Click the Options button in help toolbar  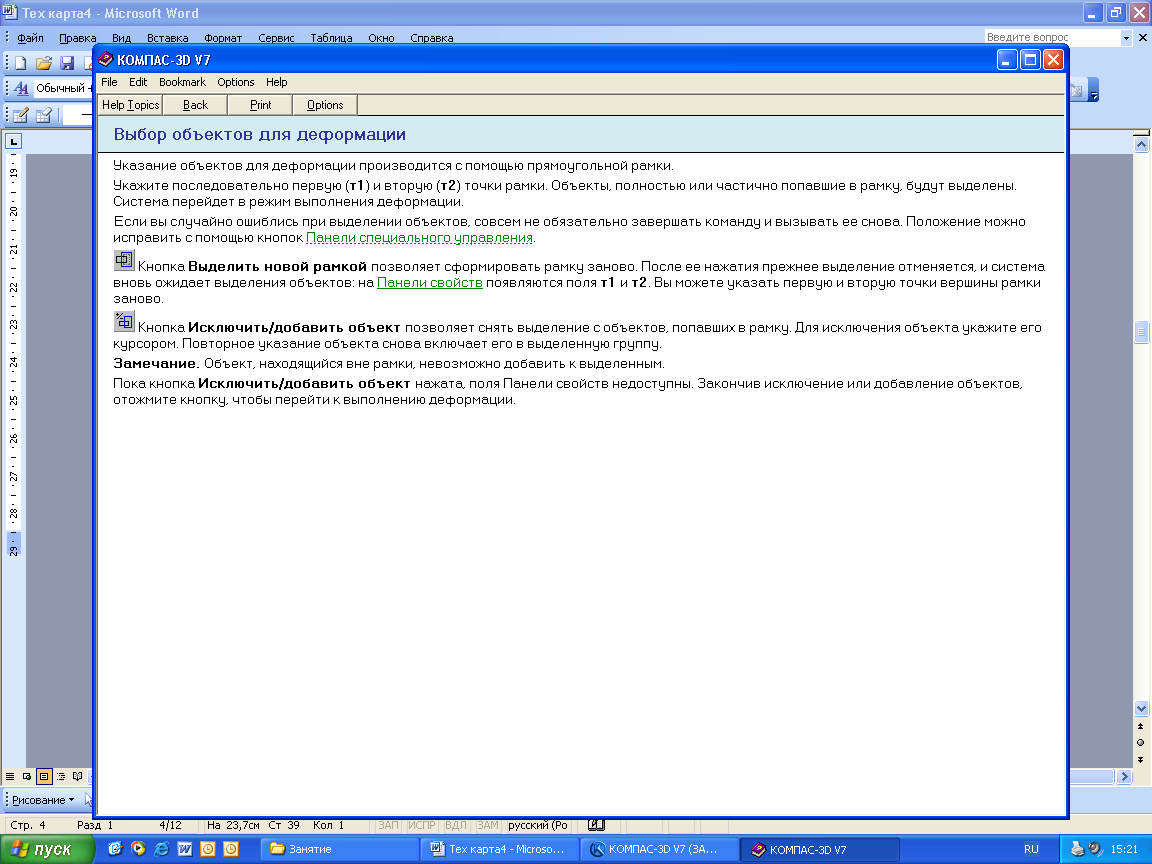pyautogui.click(x=325, y=105)
